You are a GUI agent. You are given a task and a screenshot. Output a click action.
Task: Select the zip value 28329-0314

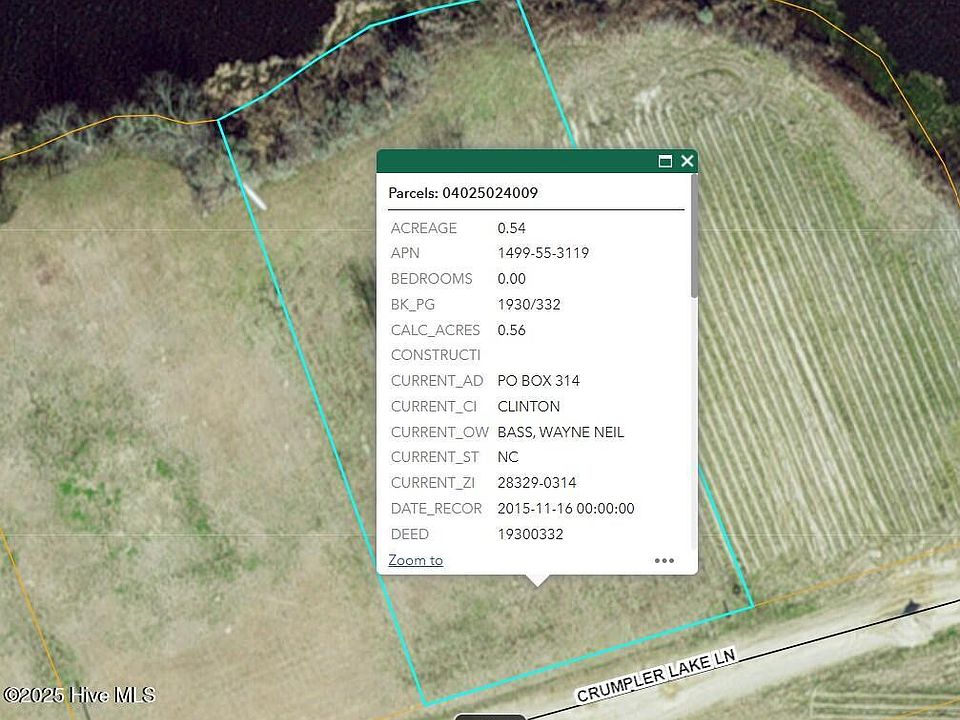(x=536, y=483)
